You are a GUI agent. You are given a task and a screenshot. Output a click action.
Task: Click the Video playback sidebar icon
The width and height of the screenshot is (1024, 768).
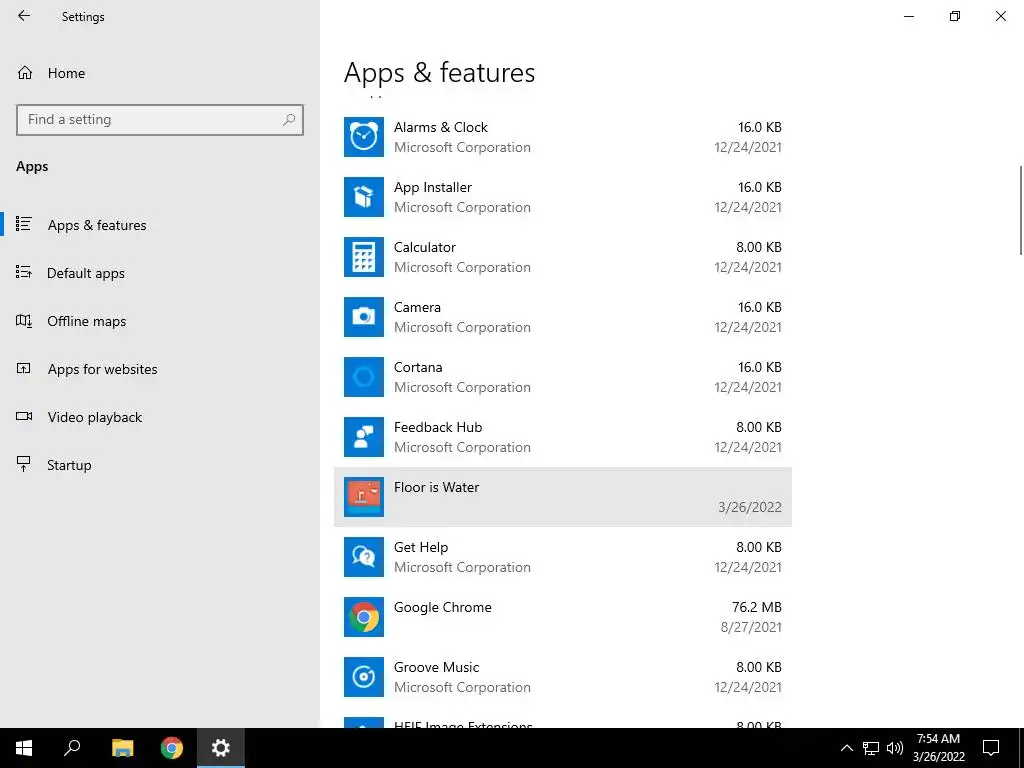tap(24, 417)
